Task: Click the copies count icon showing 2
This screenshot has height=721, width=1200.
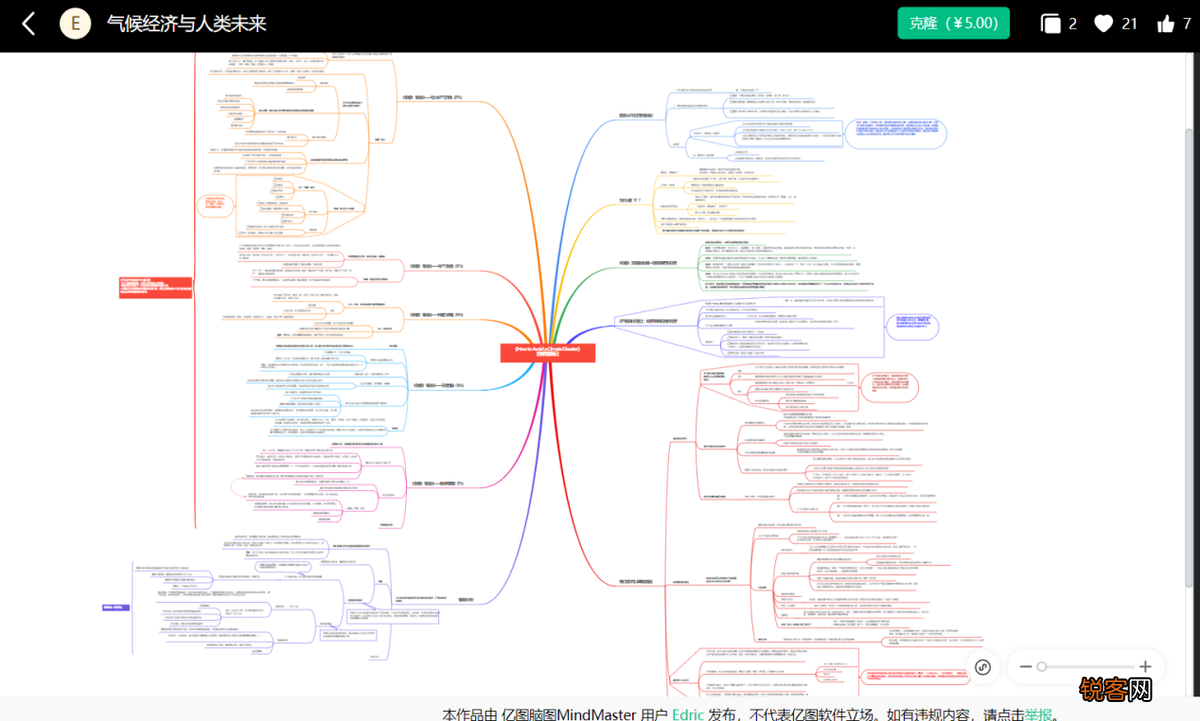Action: (x=1050, y=24)
